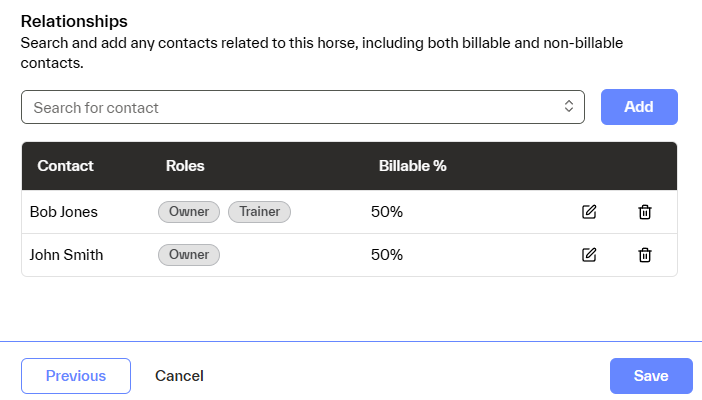Edit John Smith relationship entry
The height and width of the screenshot is (400, 702).
pyautogui.click(x=589, y=255)
